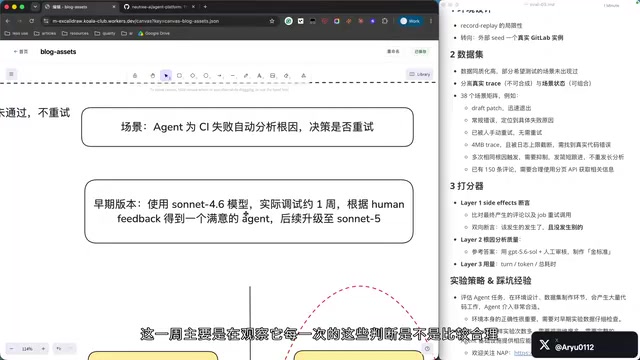The width and height of the screenshot is (640, 360).
Task: Open the @Aryu0112 X profile badge
Action: coord(584,345)
